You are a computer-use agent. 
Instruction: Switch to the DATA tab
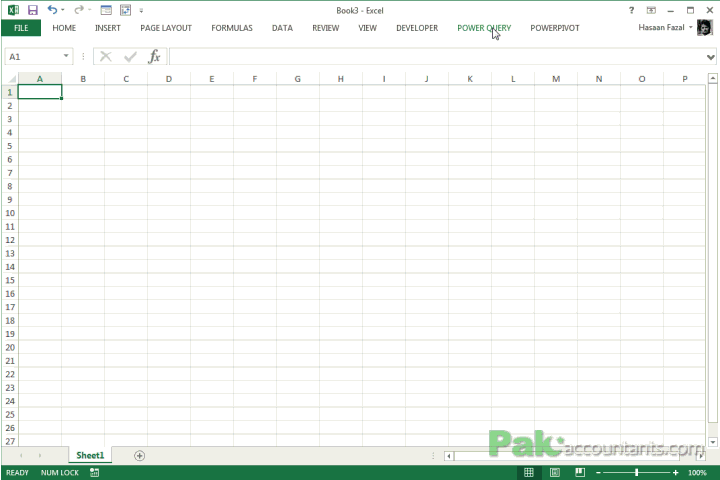(x=282, y=28)
